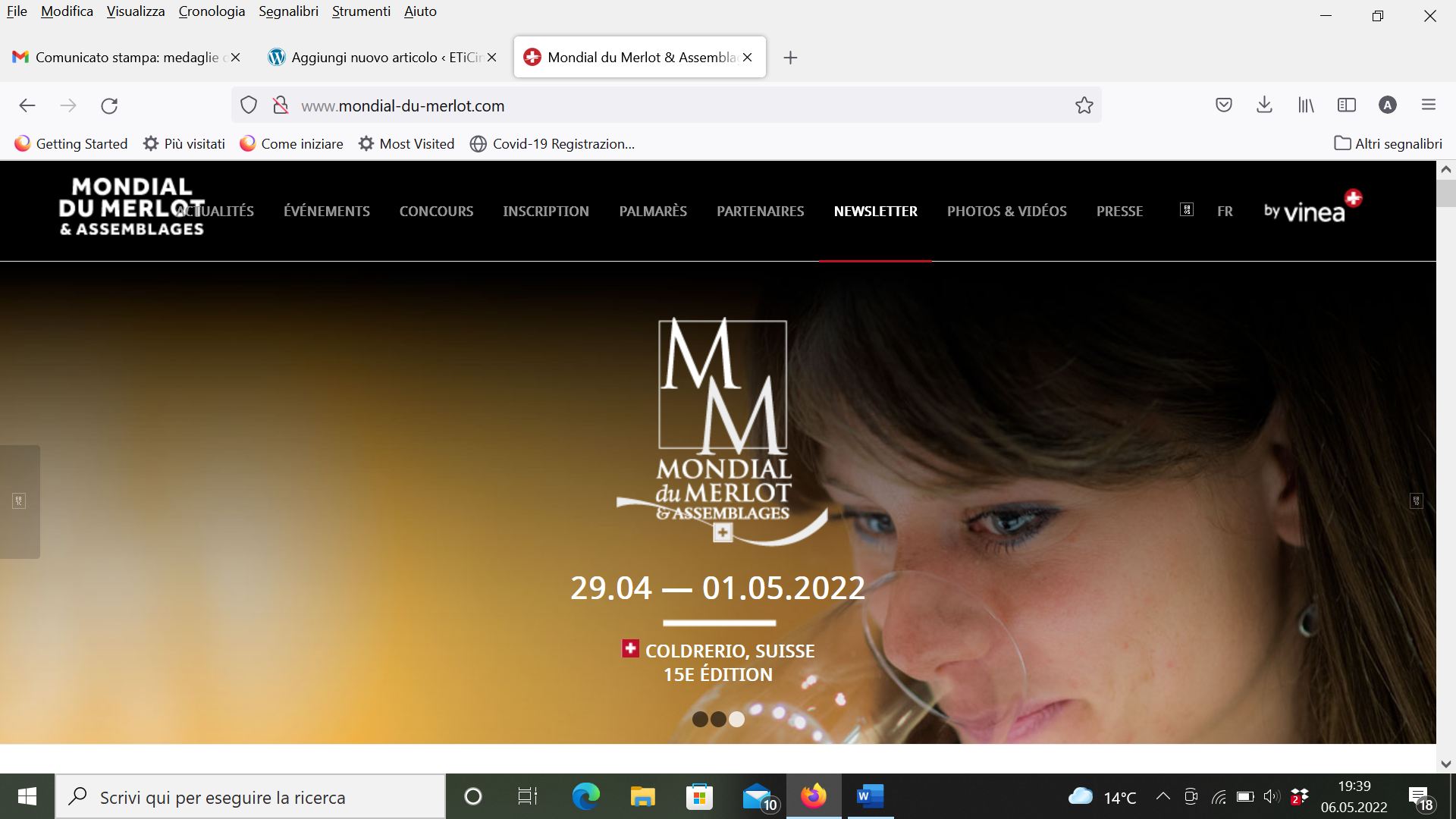Click the page scrollbar down arrow
Screen dimensions: 1456x819
click(x=1446, y=764)
